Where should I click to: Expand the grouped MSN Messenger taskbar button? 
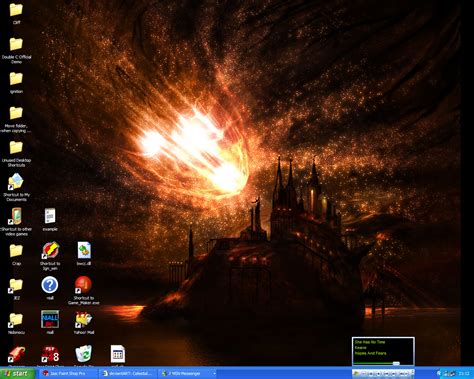(187, 374)
